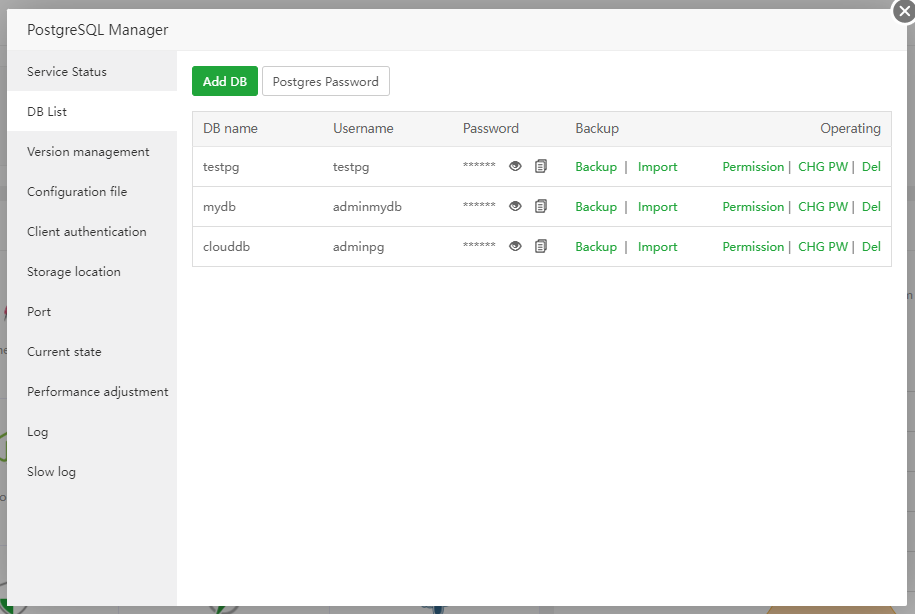This screenshot has width=915, height=614.
Task: Open the Configuration file section
Action: click(x=92, y=191)
